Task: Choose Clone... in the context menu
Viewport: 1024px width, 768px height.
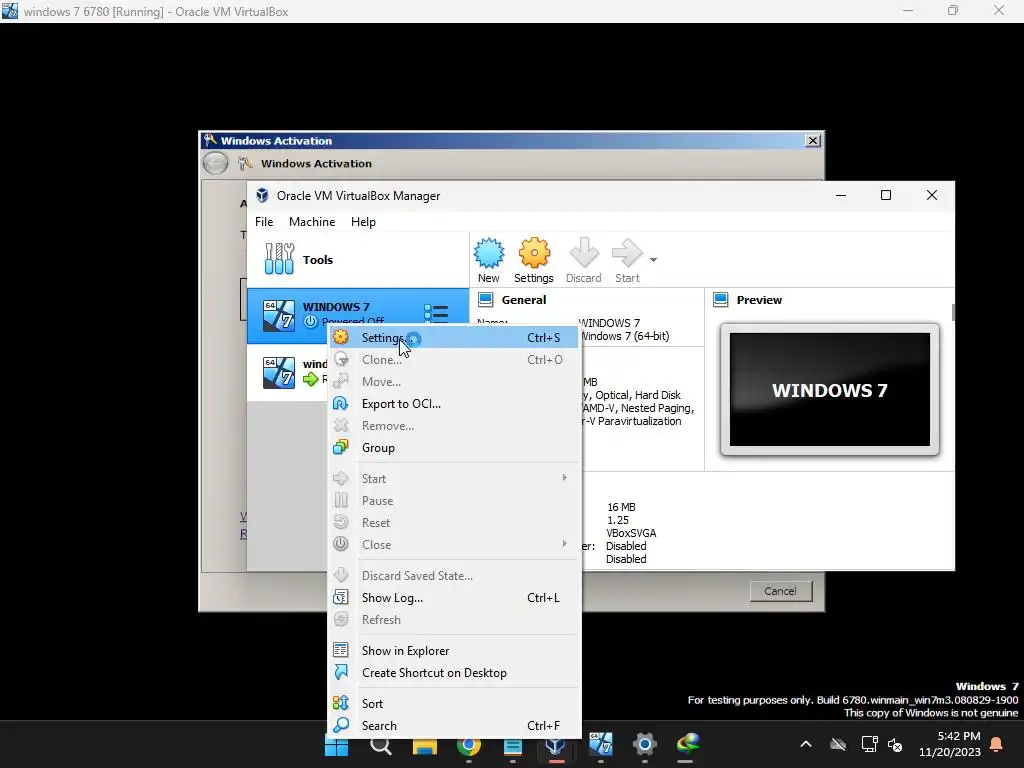Action: coord(453,360)
